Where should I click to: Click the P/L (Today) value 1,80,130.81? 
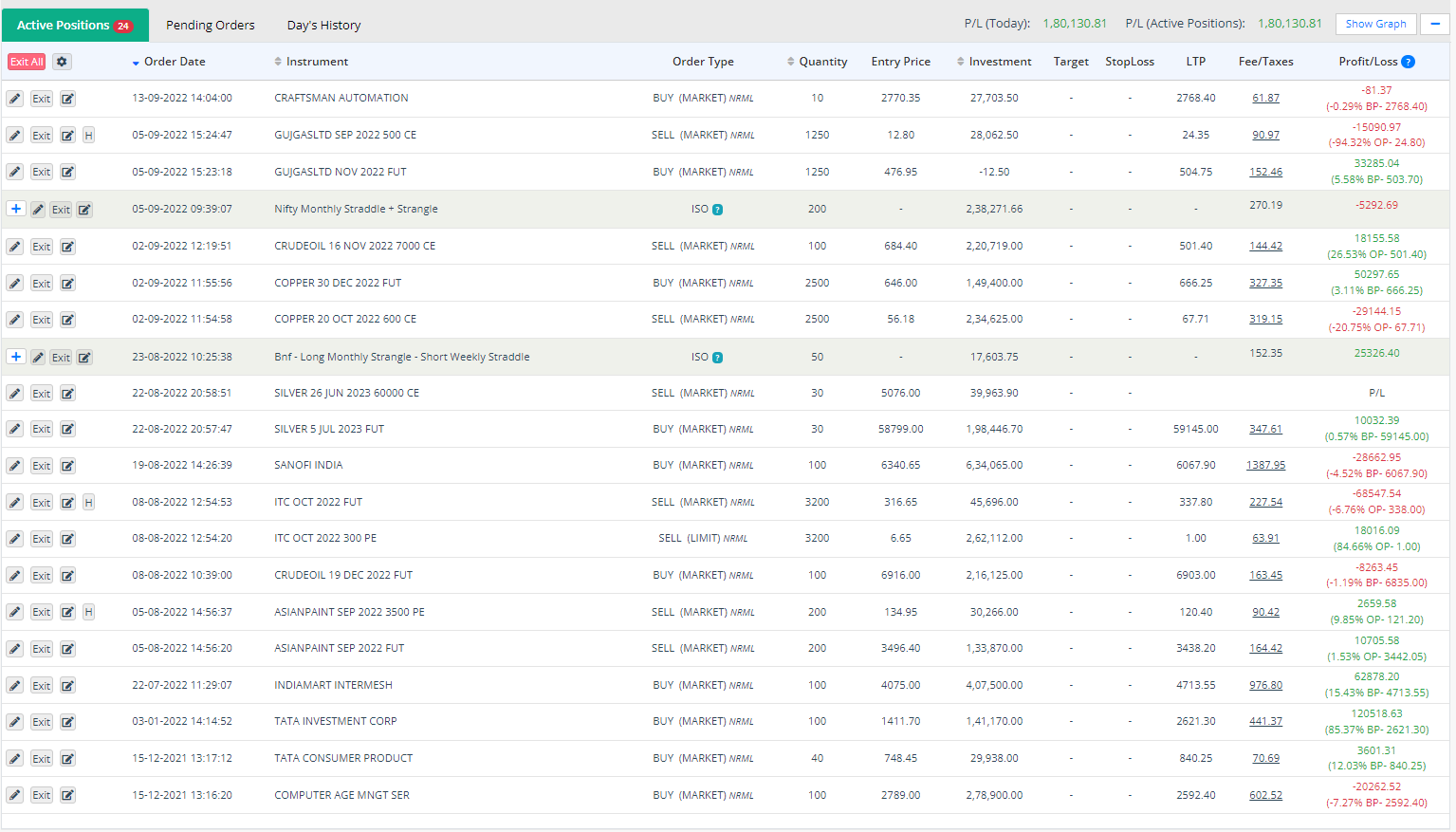click(x=1075, y=24)
